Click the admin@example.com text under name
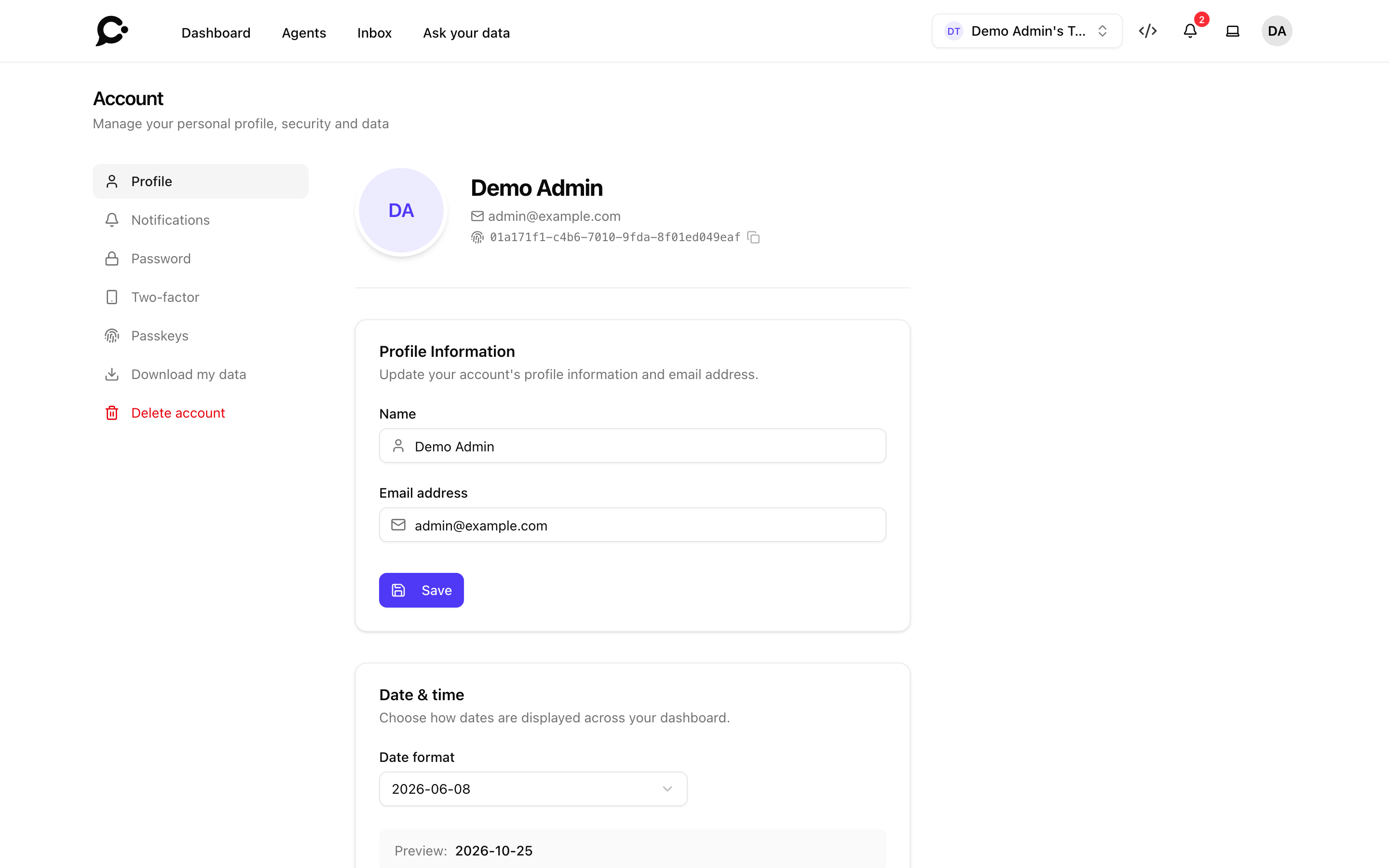This screenshot has height=868, width=1389. tap(554, 216)
